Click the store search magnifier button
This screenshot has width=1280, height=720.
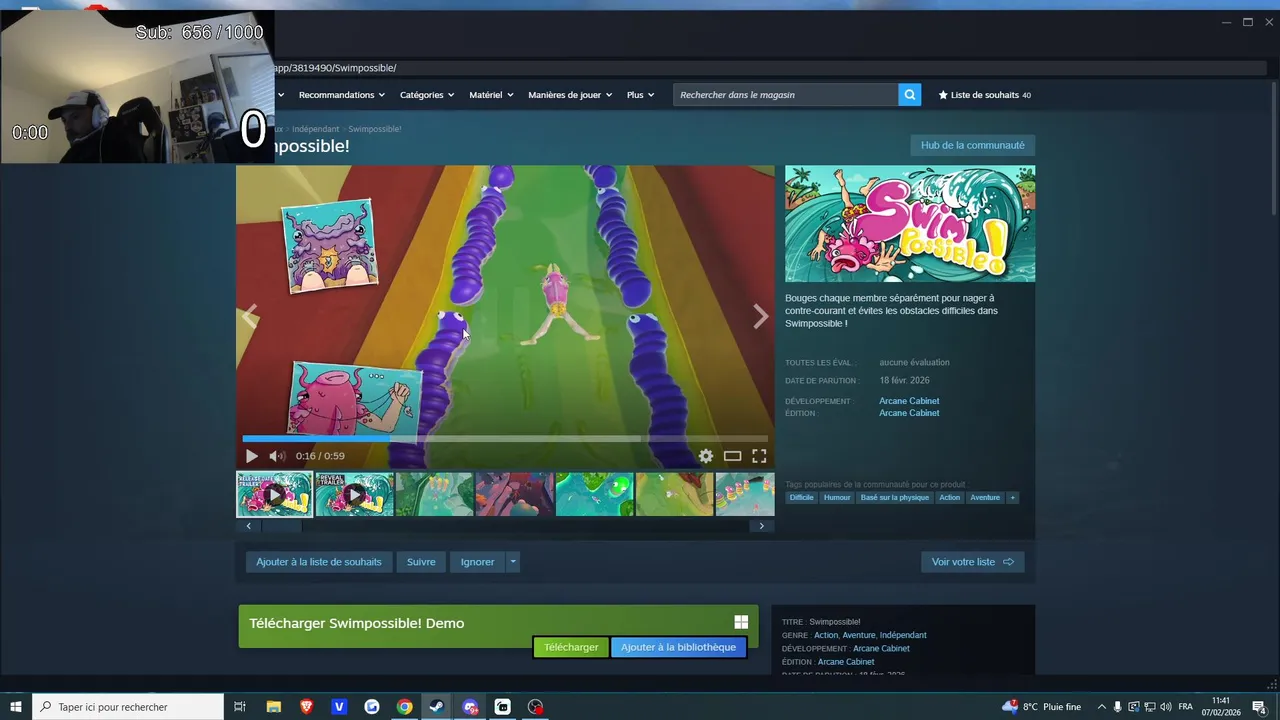pyautogui.click(x=909, y=95)
